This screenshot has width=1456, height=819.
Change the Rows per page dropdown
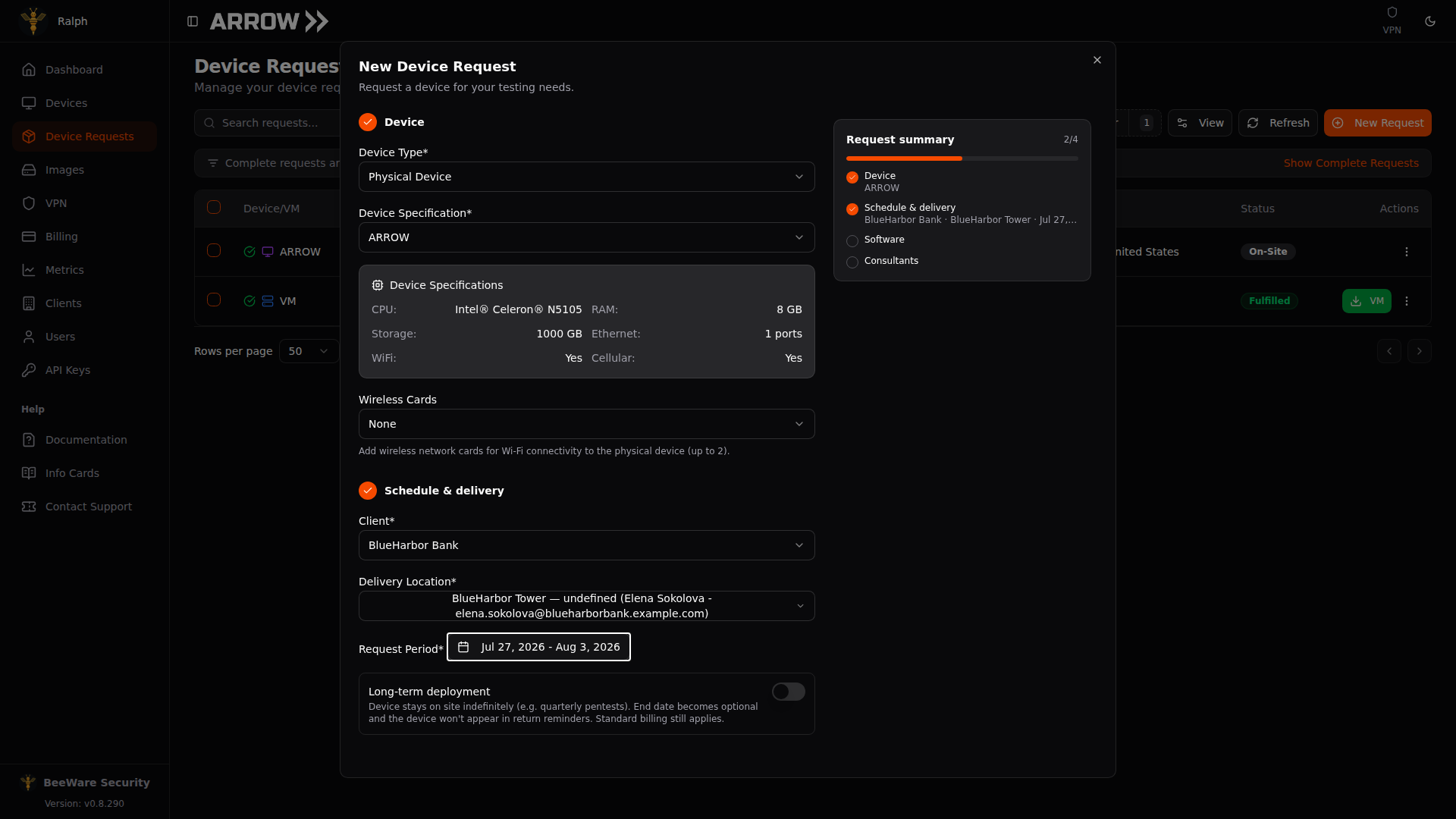[309, 351]
